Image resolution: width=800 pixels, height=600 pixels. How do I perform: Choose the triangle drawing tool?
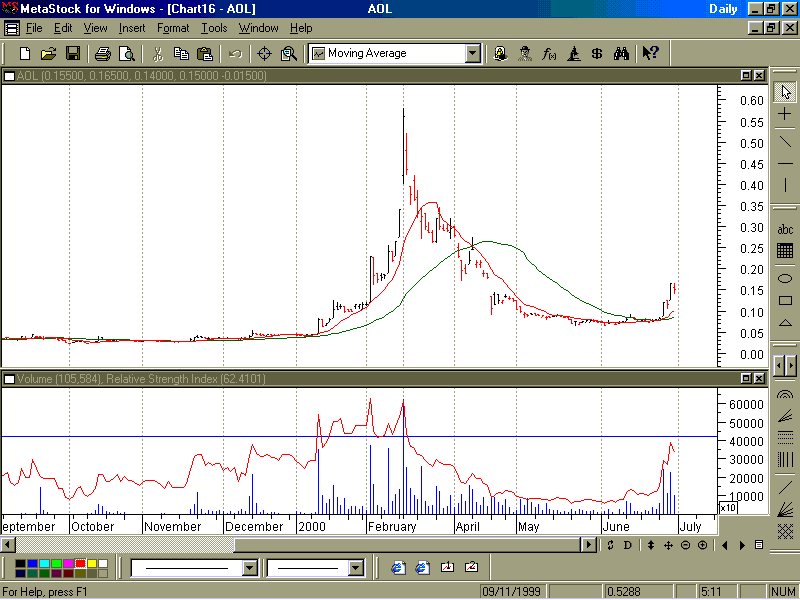click(x=785, y=323)
